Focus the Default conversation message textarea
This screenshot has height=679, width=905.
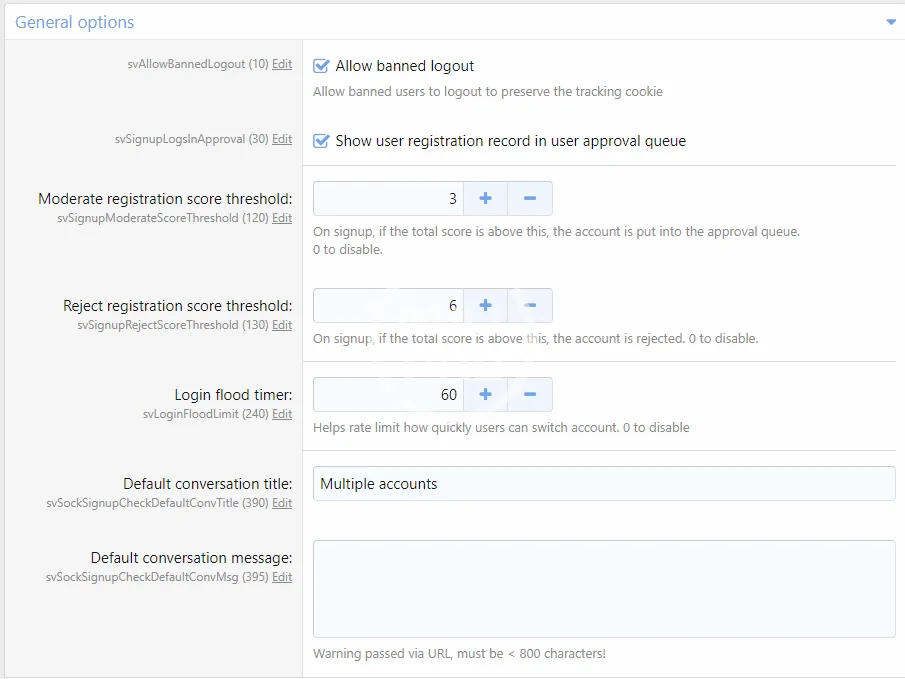pos(603,589)
